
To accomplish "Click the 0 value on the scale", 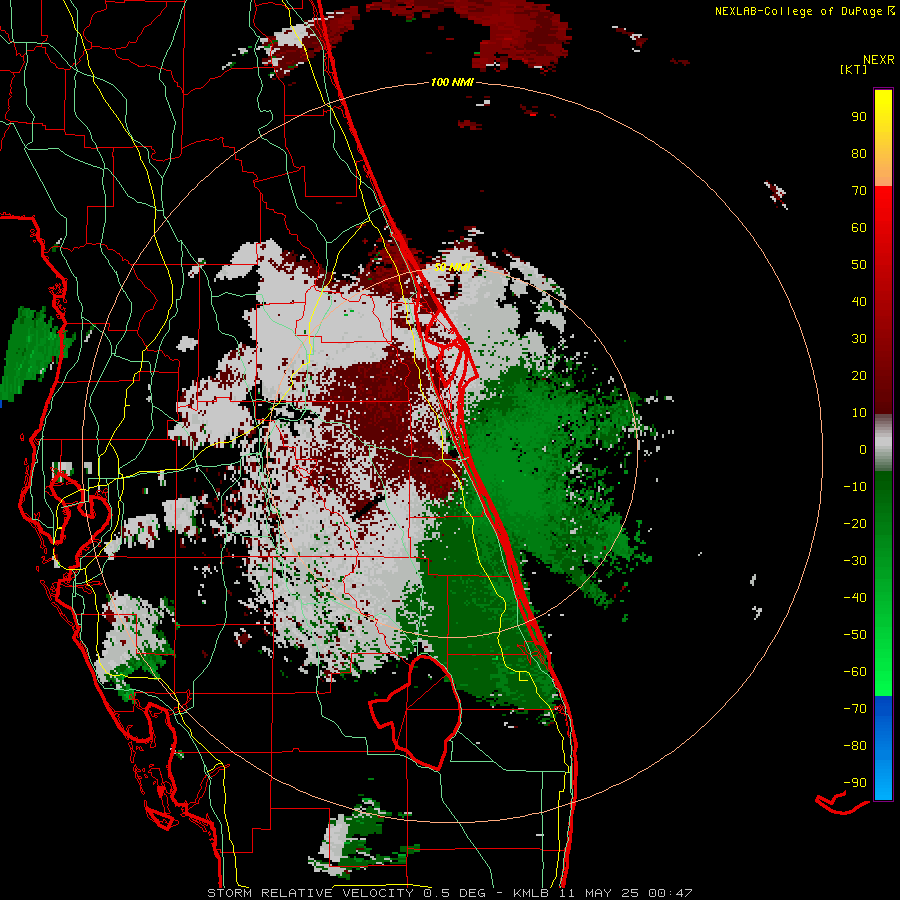I will click(863, 450).
